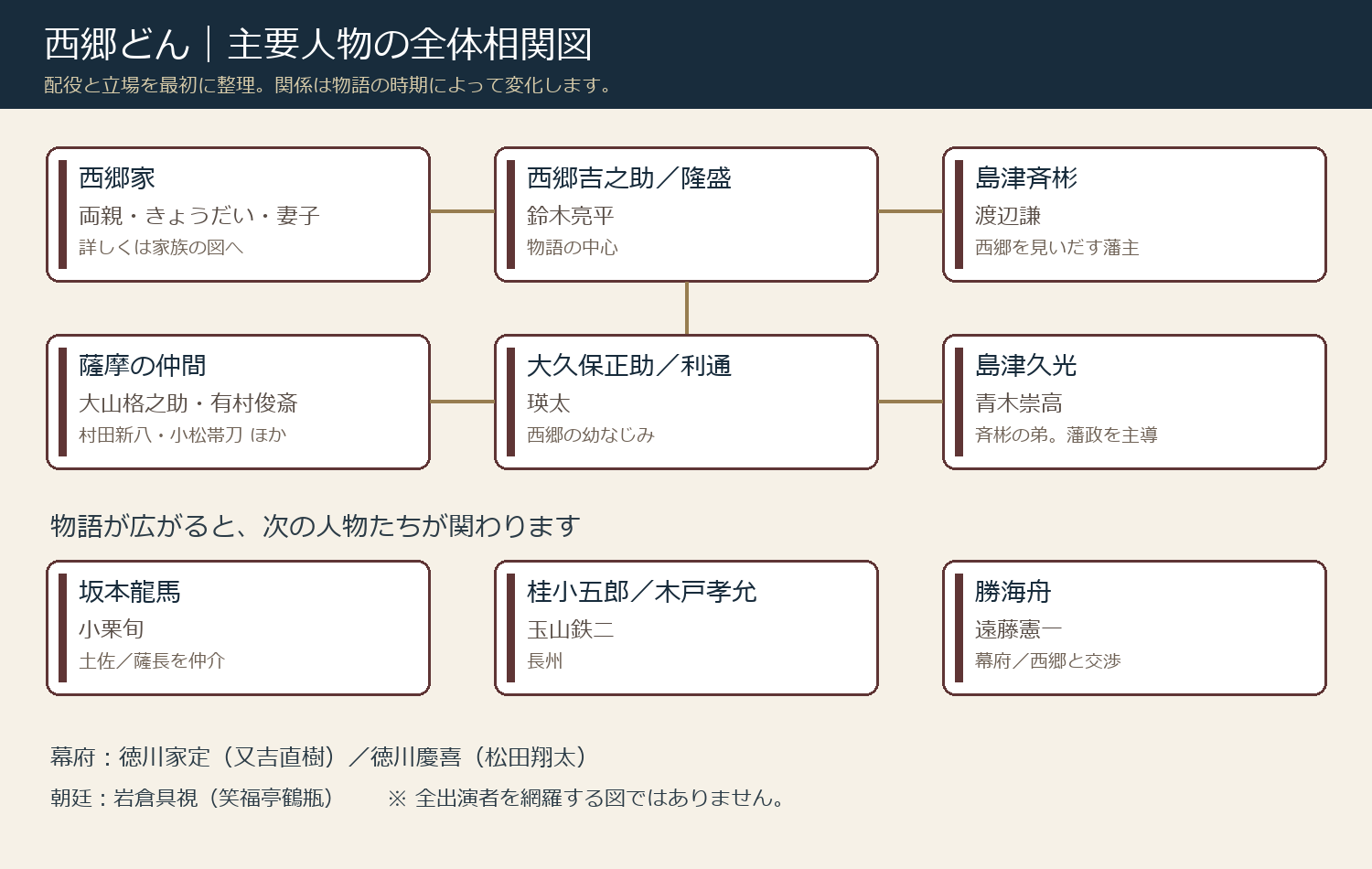This screenshot has height=869, width=1372.
Task: Click actor name 瑛太
Action: [x=549, y=403]
